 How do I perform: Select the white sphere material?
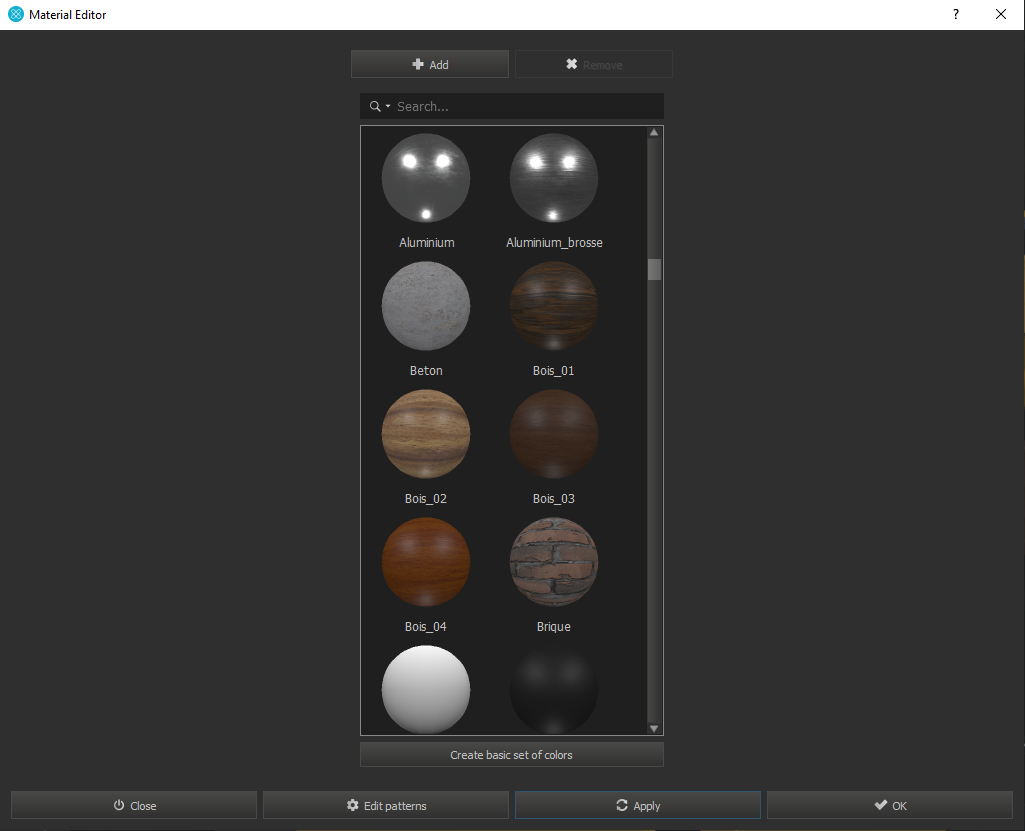click(x=426, y=690)
